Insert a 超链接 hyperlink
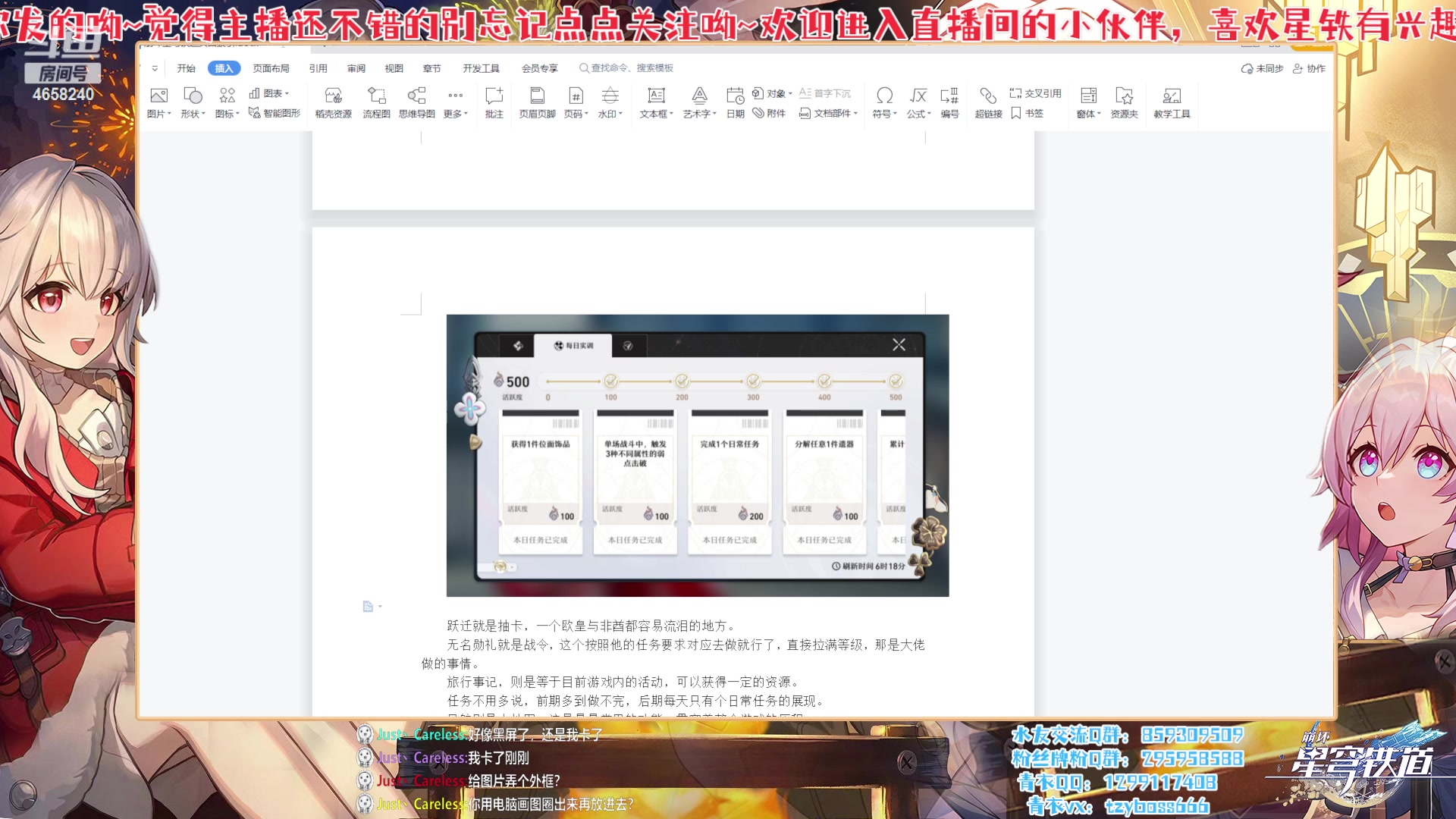Image resolution: width=1456 pixels, height=819 pixels. [987, 103]
